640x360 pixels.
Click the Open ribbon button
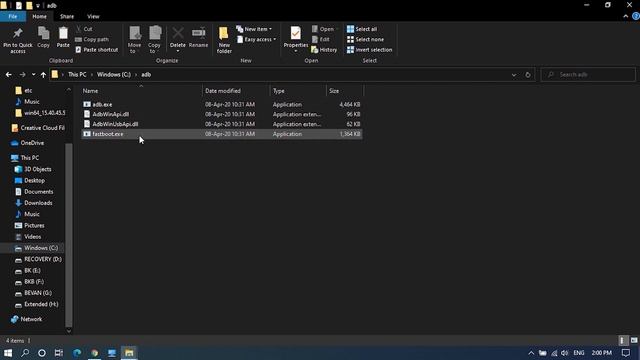coord(324,29)
